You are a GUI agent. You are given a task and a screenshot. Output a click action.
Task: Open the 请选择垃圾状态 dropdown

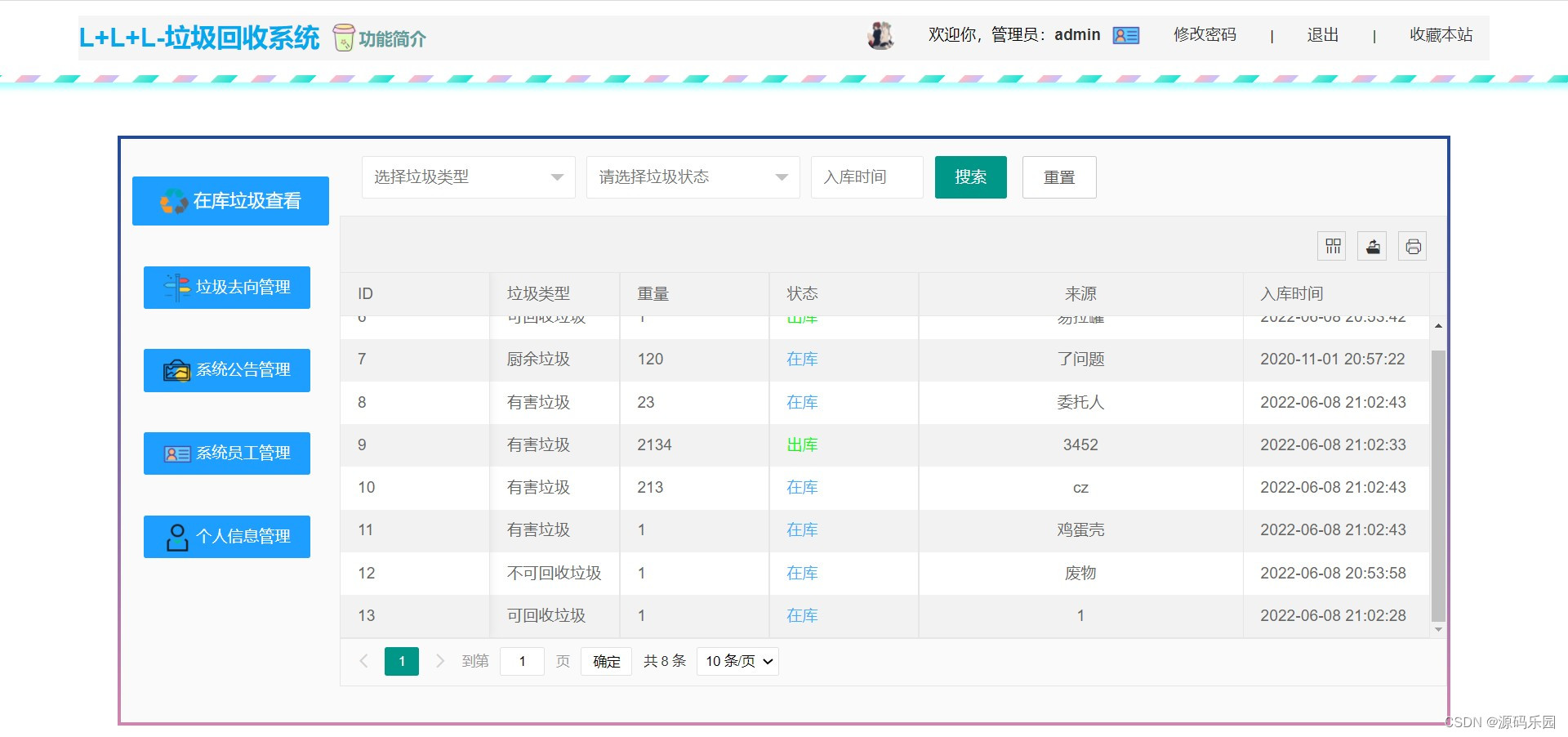[x=692, y=176]
